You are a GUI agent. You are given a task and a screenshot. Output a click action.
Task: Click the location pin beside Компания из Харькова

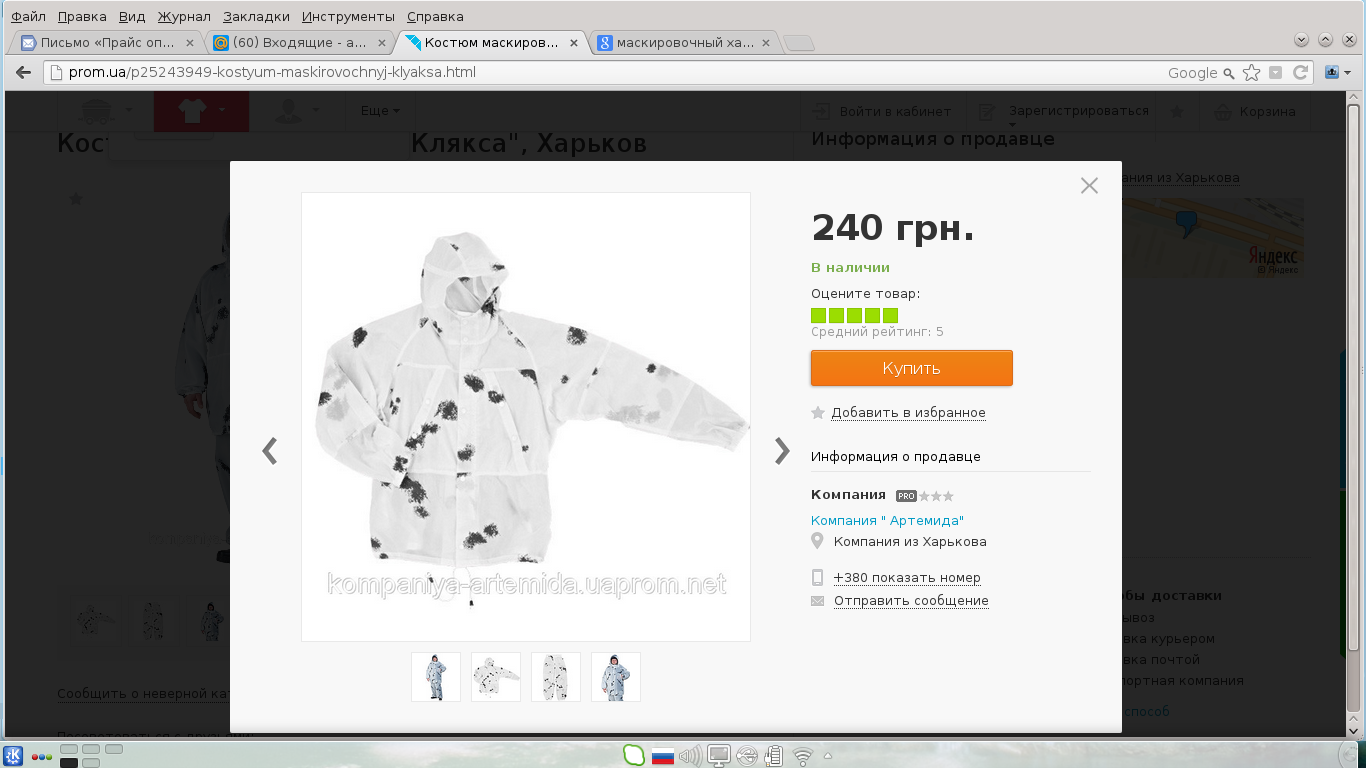[x=817, y=541]
